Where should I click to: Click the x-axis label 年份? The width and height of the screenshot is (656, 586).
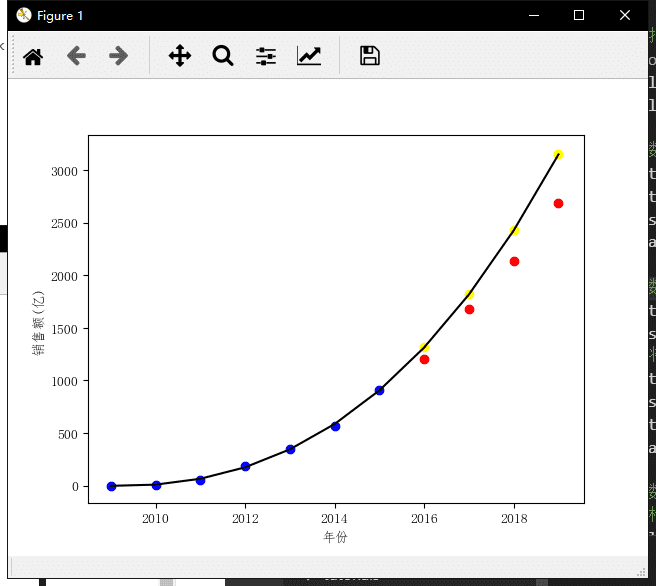[335, 538]
